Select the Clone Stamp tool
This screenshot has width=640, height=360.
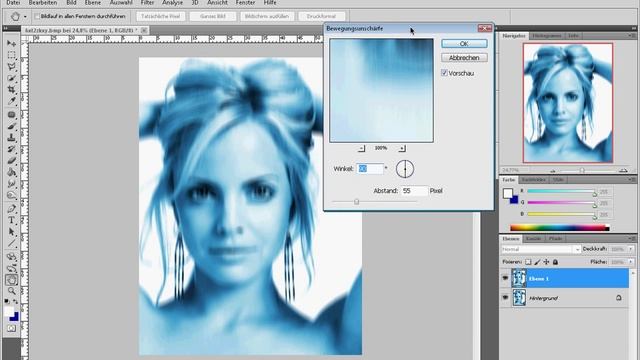pos(11,138)
